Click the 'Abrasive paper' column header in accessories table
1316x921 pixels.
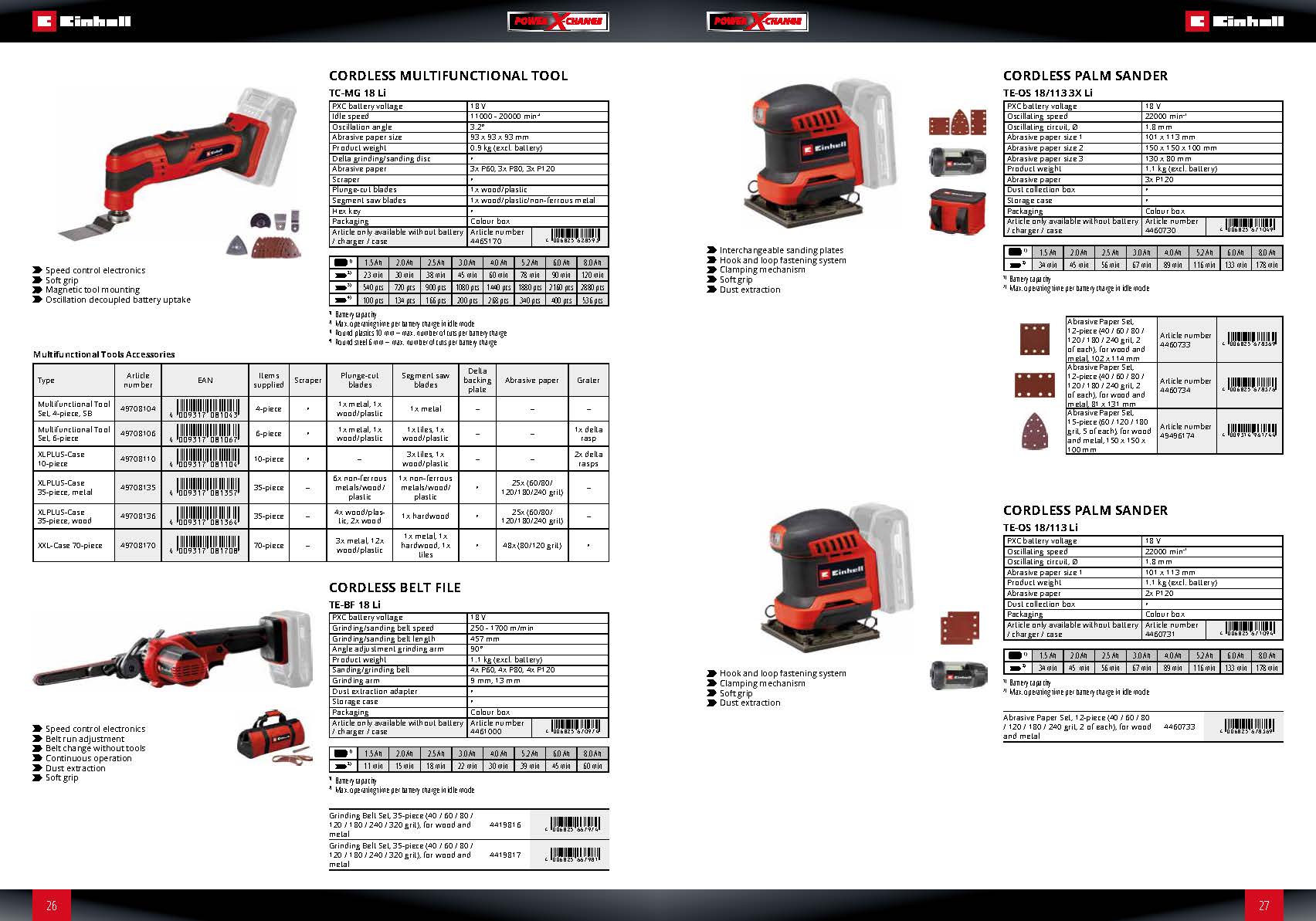pos(531,380)
